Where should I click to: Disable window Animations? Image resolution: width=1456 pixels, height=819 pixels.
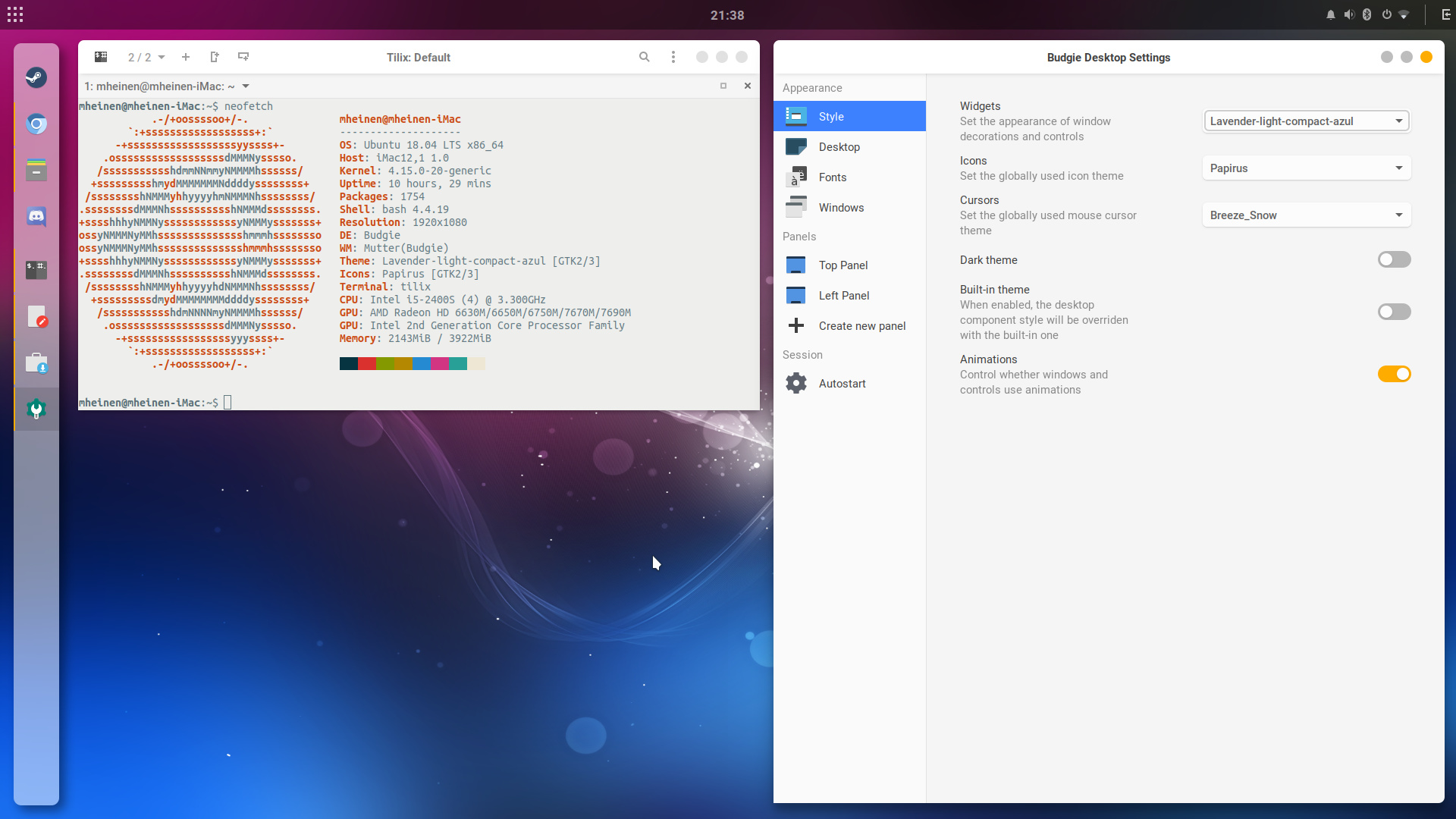pyautogui.click(x=1394, y=374)
